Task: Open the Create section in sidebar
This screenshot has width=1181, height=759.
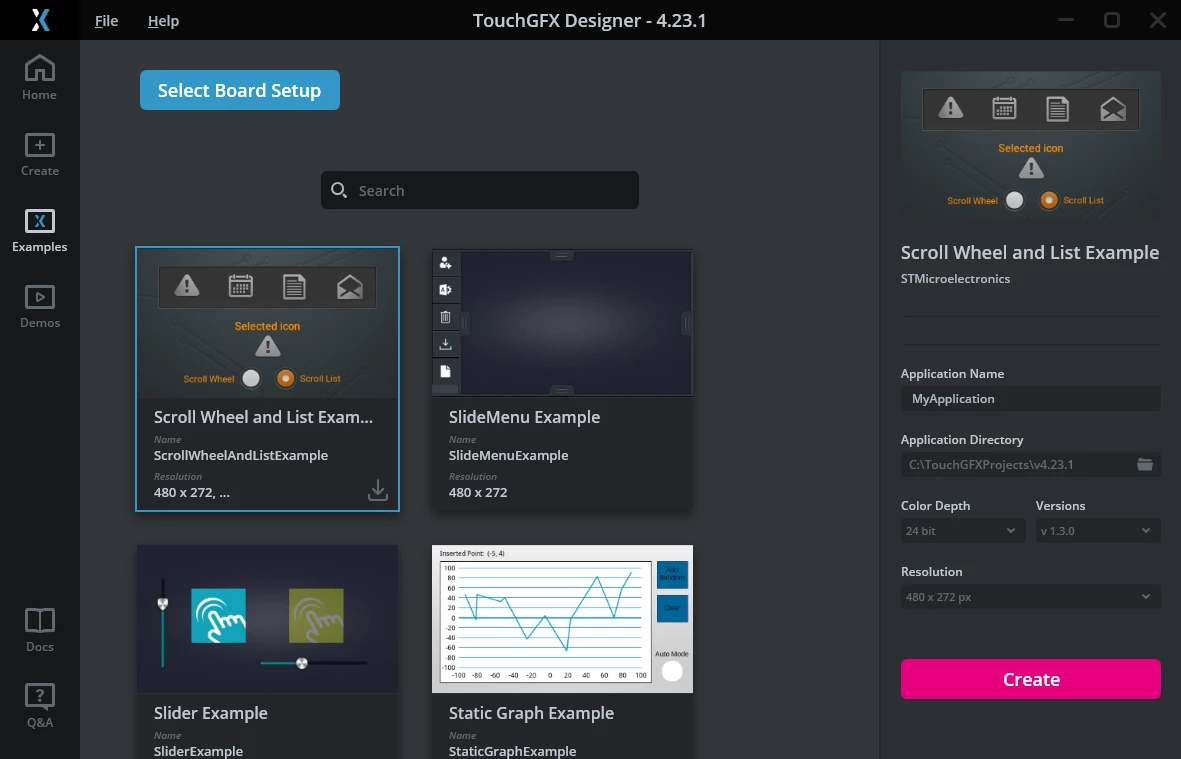Action: tap(39, 145)
